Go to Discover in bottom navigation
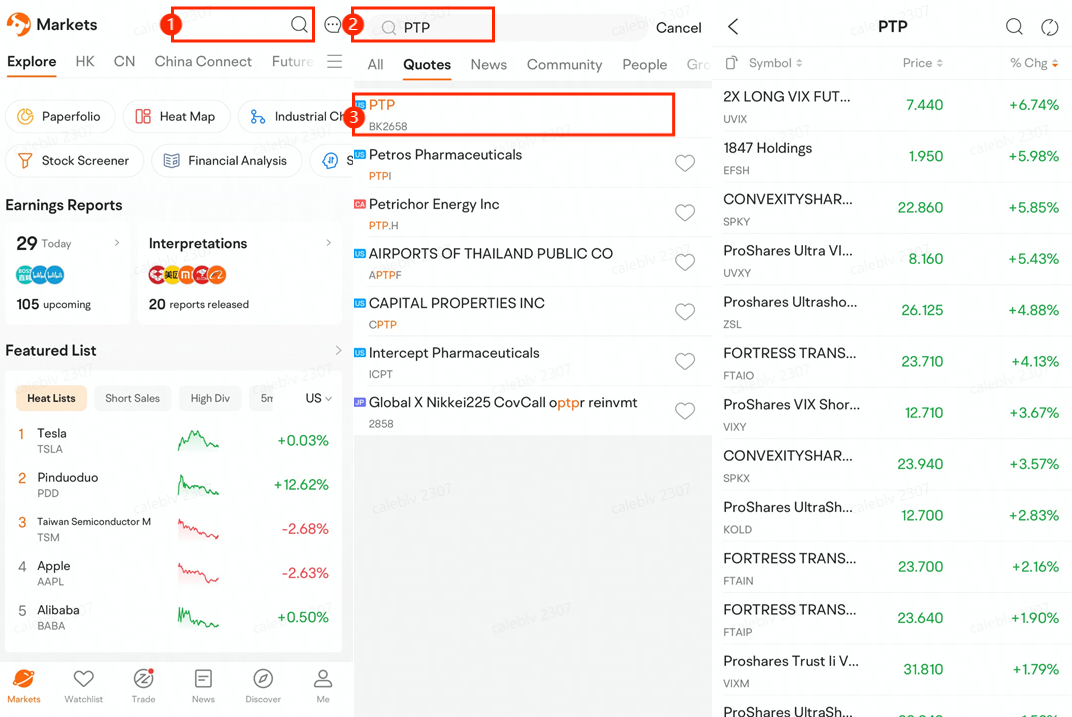The image size is (1072, 717). 263,686
